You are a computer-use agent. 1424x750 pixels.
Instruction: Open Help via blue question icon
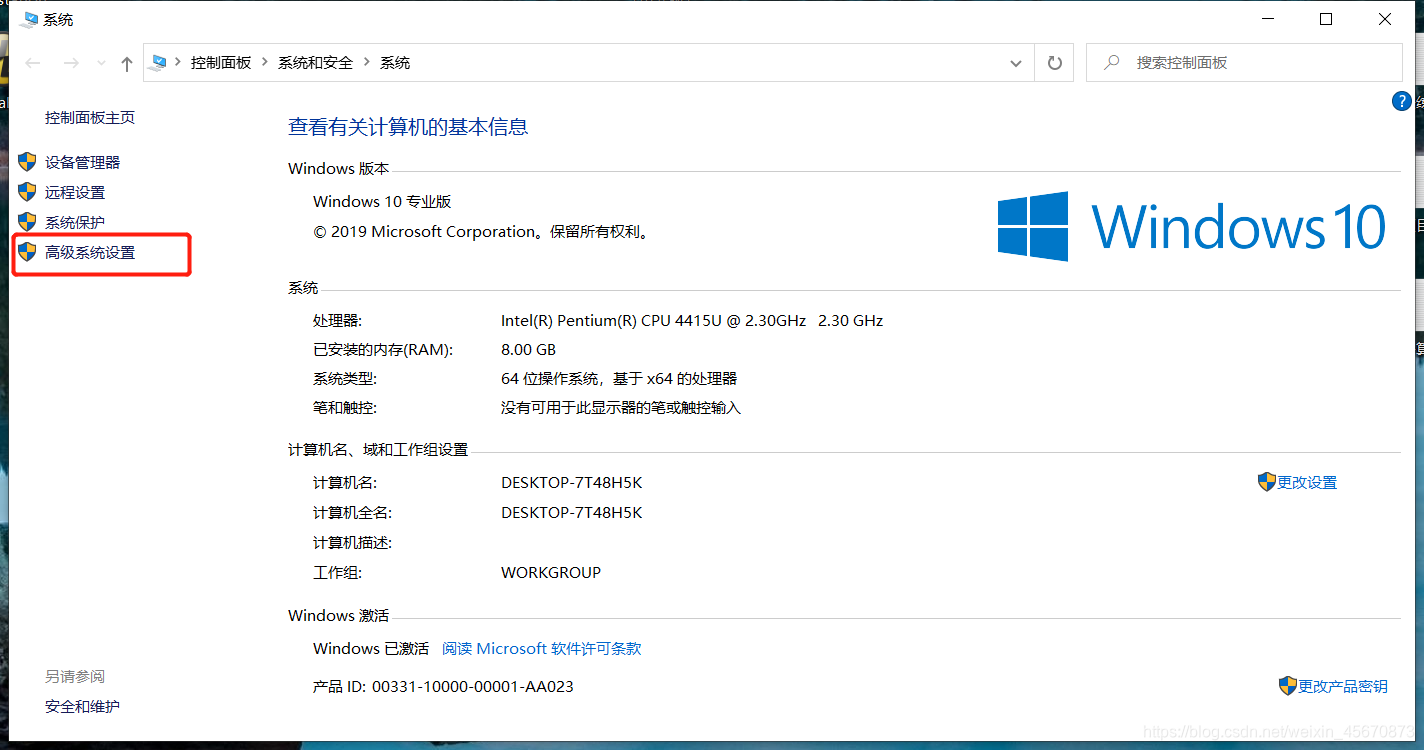(1401, 102)
